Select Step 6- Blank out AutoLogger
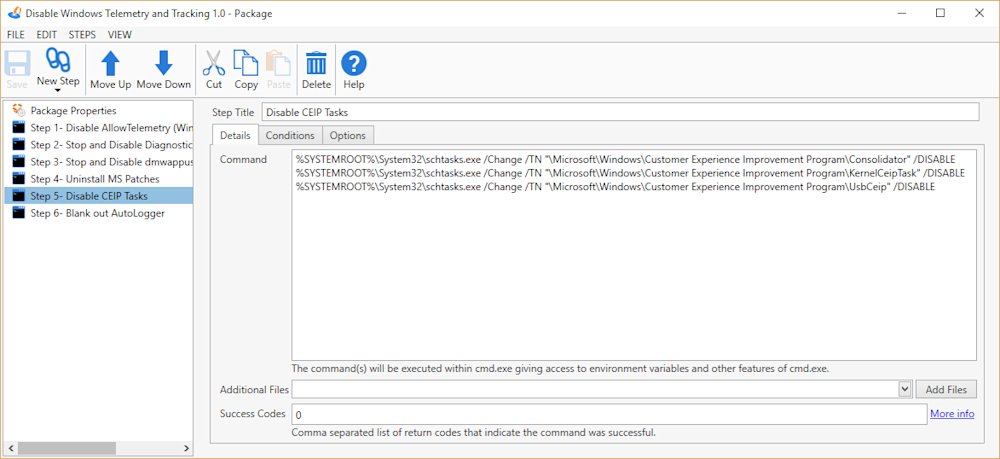 (98, 213)
